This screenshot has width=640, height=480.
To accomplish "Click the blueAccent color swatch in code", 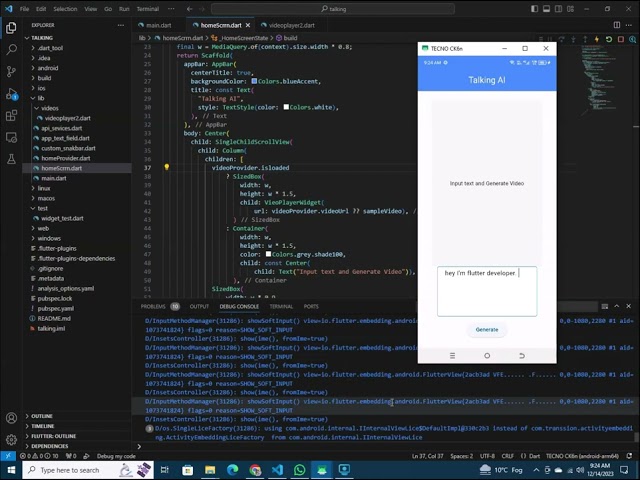I will [254, 81].
